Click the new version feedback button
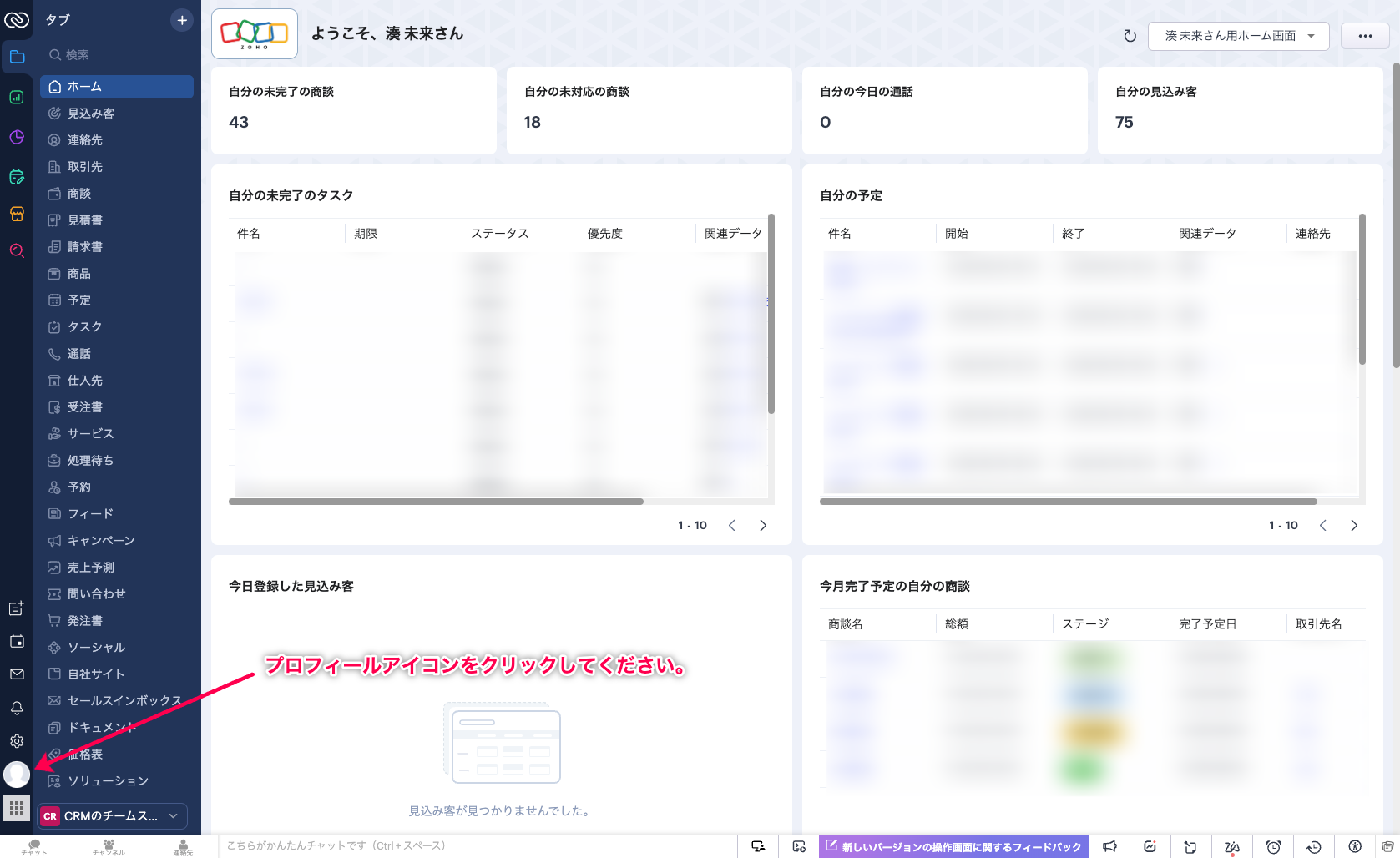Viewport: 1400px width, 858px height. point(953,847)
